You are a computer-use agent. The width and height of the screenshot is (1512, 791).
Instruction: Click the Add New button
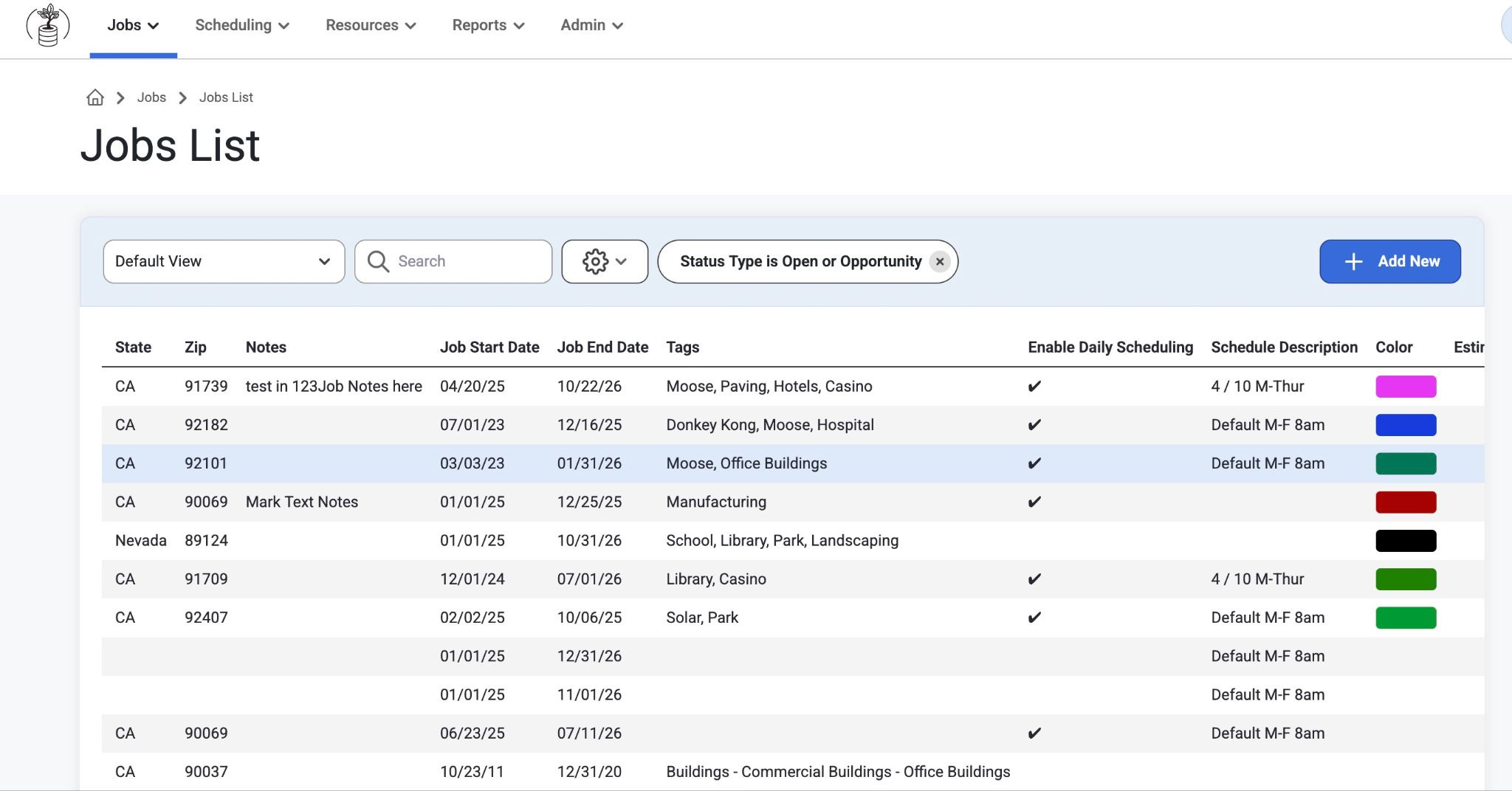(x=1390, y=261)
